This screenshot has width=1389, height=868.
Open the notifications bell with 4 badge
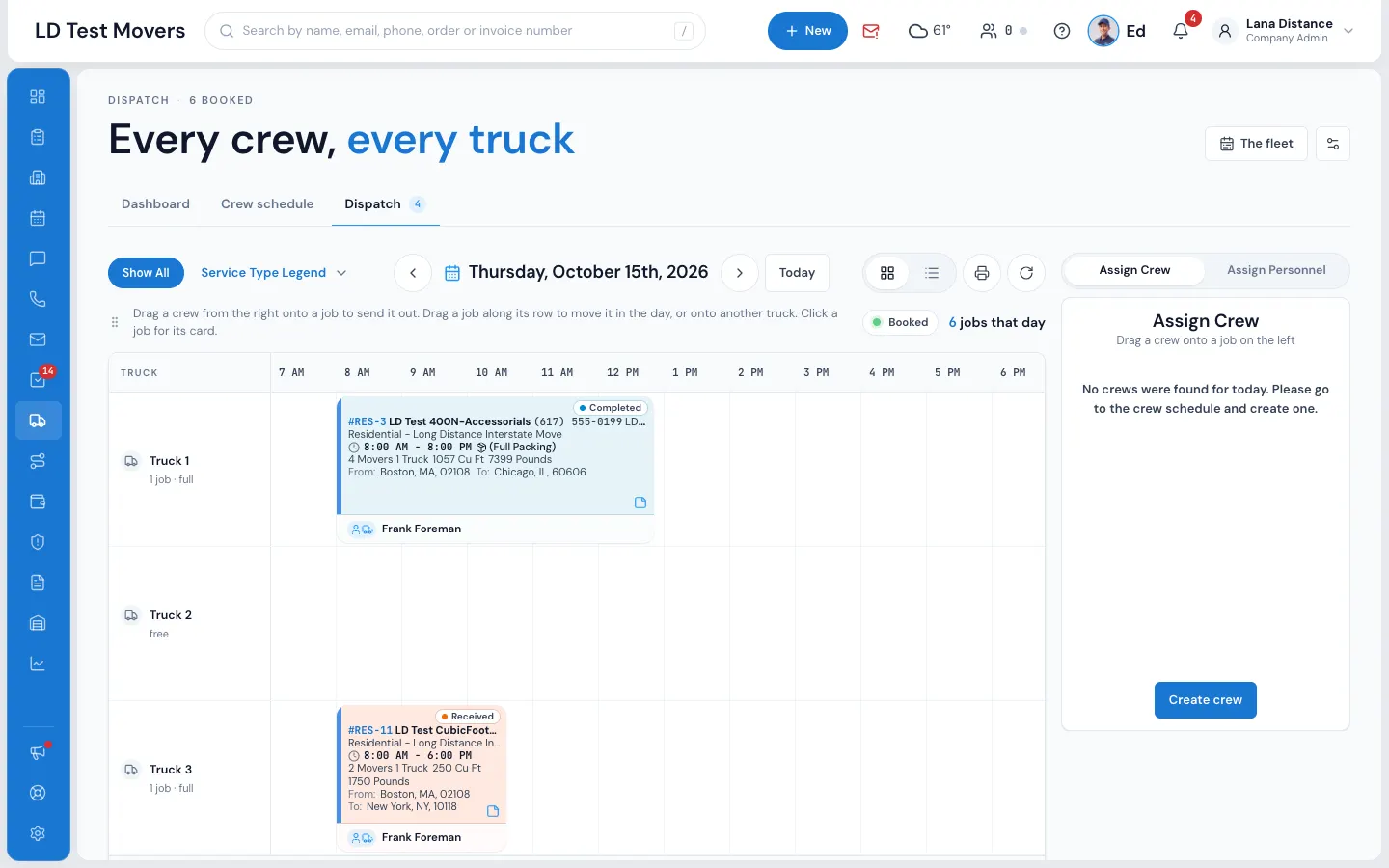coord(1181,31)
